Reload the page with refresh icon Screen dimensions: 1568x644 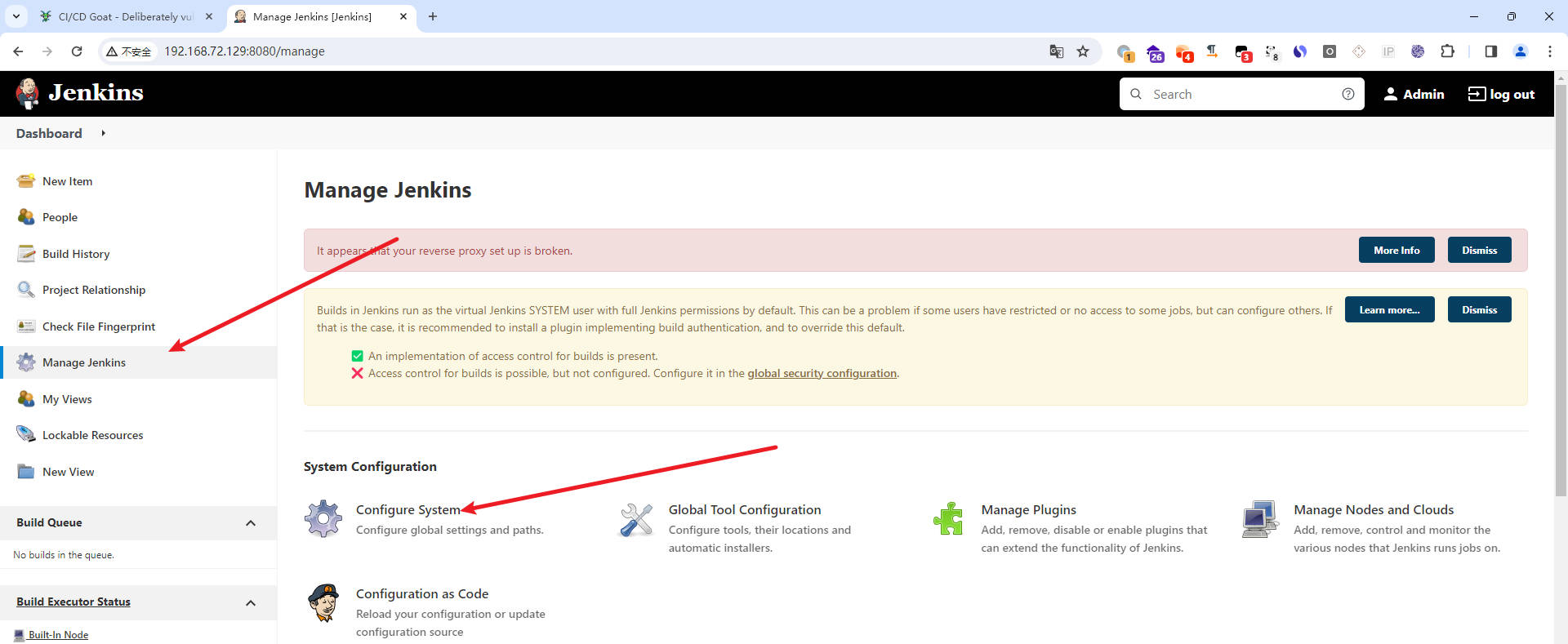[x=77, y=51]
